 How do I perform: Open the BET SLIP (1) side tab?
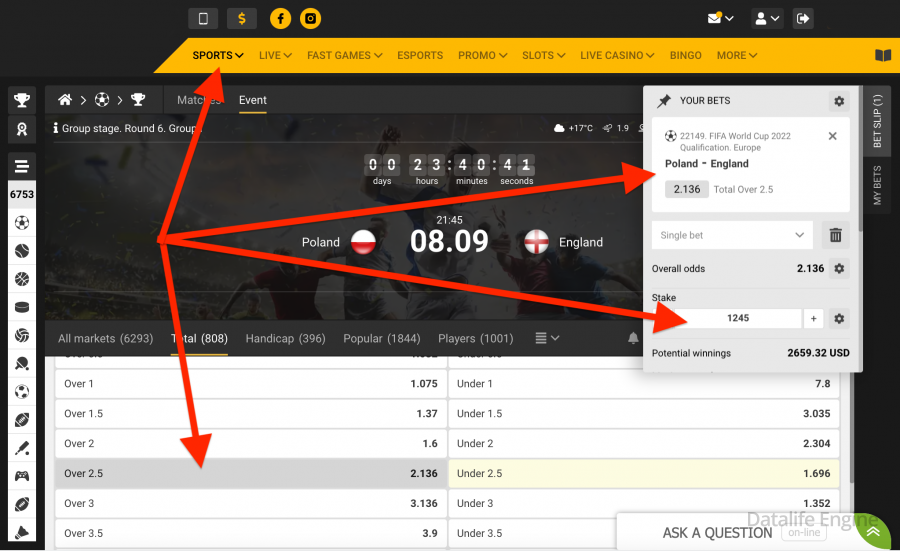[x=877, y=121]
